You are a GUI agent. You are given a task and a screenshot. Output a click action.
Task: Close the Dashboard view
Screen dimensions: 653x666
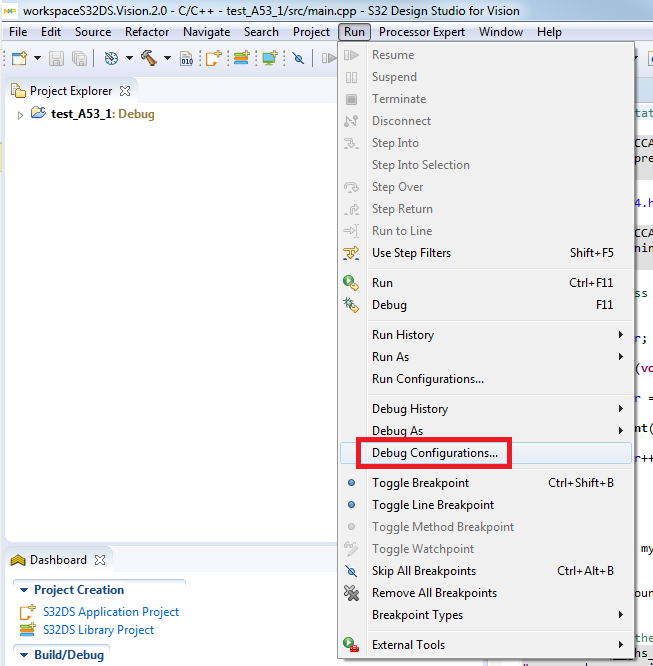coord(100,560)
